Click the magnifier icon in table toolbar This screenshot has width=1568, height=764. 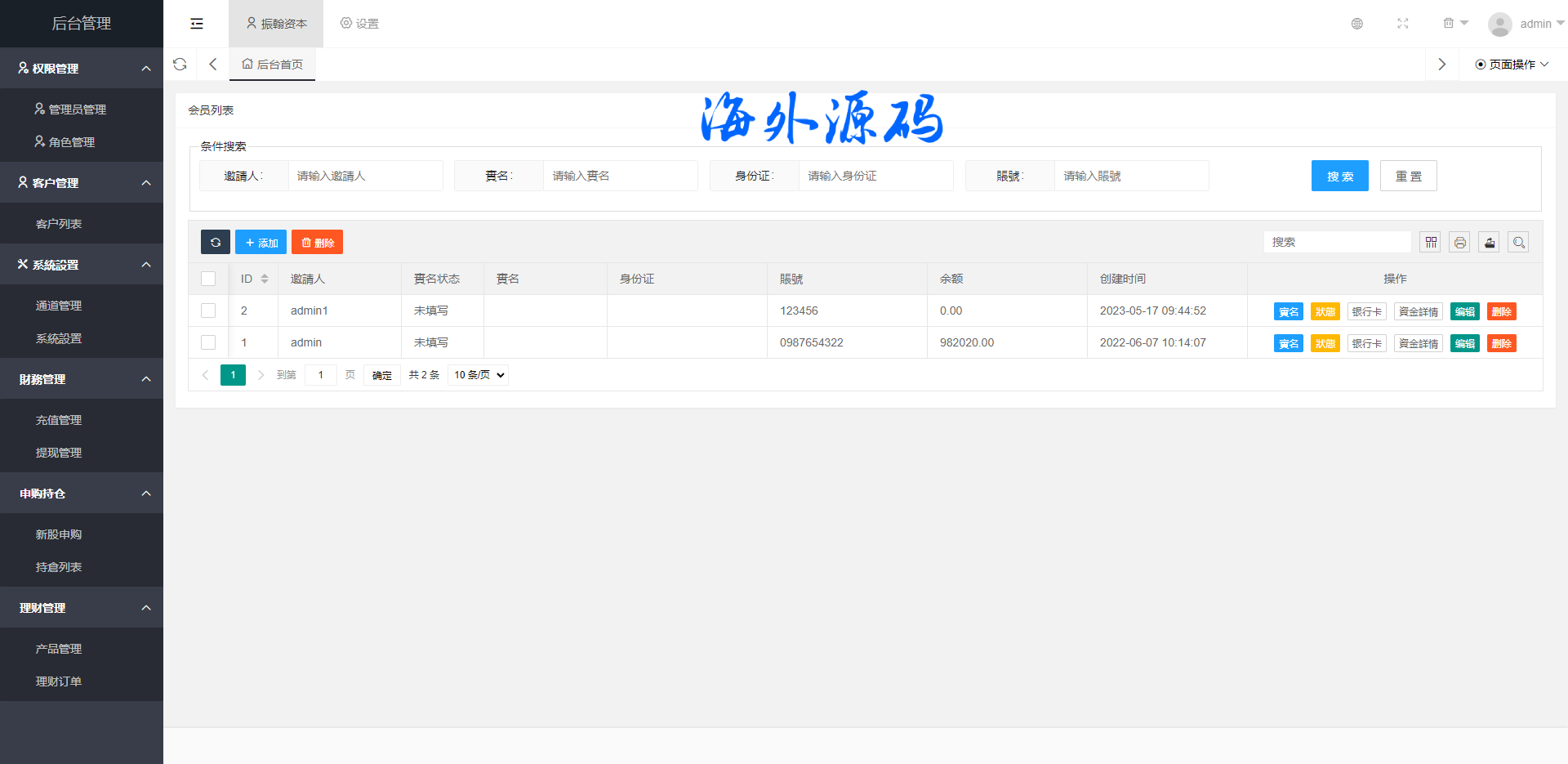pyautogui.click(x=1518, y=242)
